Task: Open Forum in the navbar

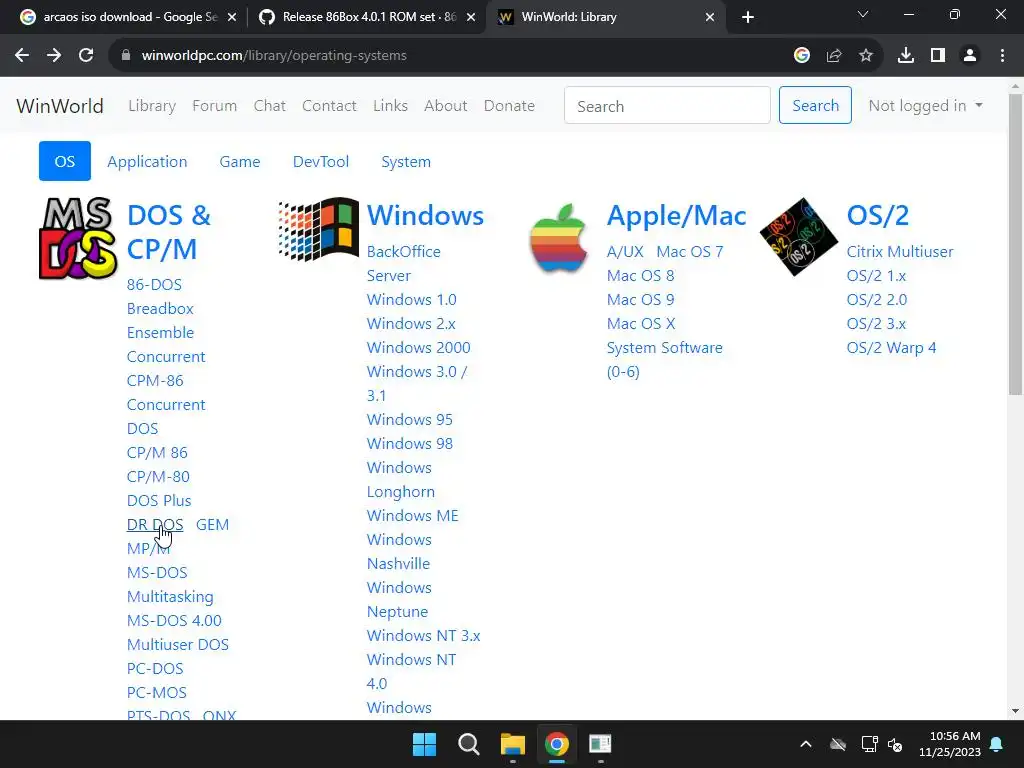Action: tap(214, 106)
